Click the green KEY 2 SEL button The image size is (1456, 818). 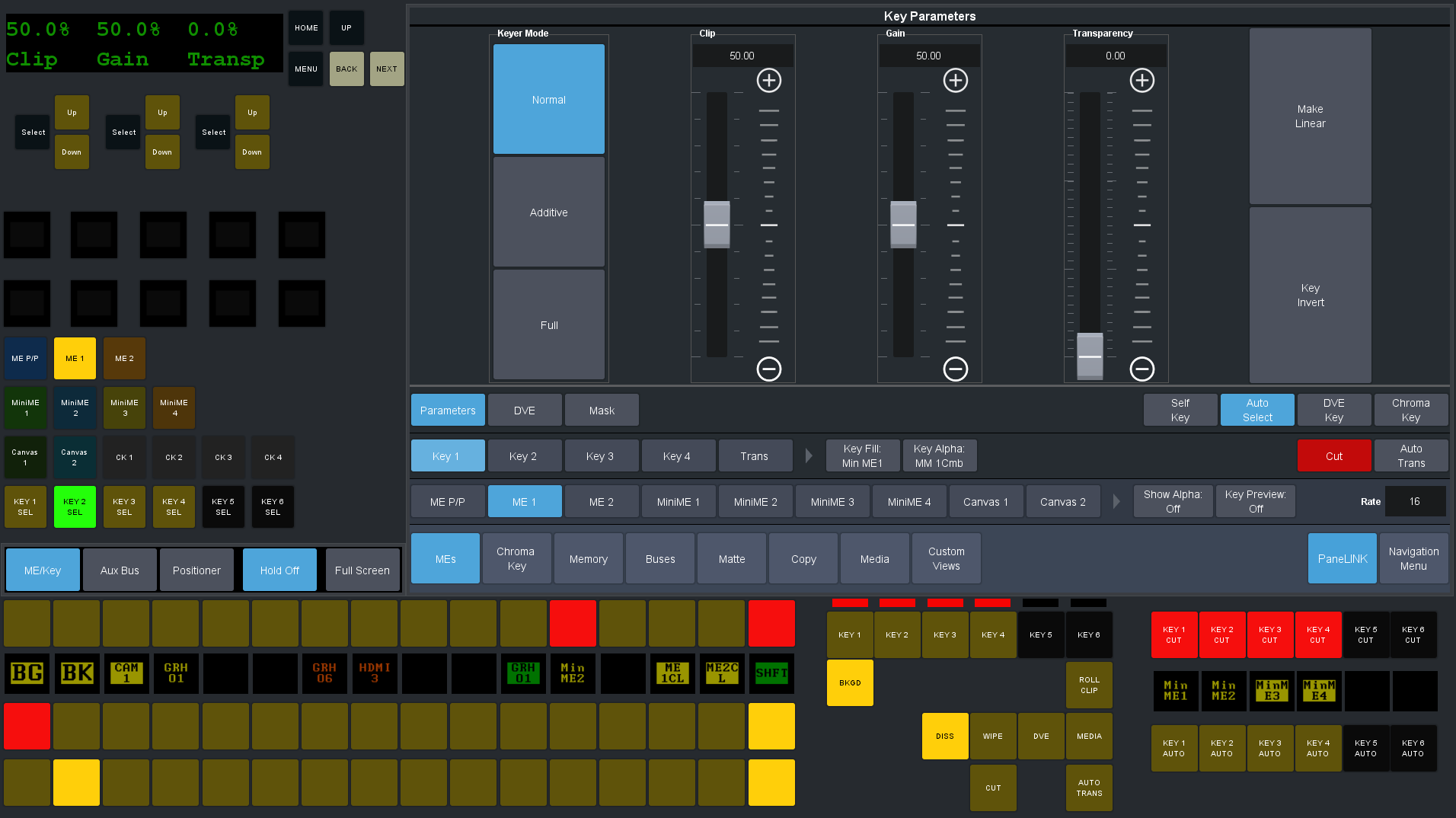point(75,506)
